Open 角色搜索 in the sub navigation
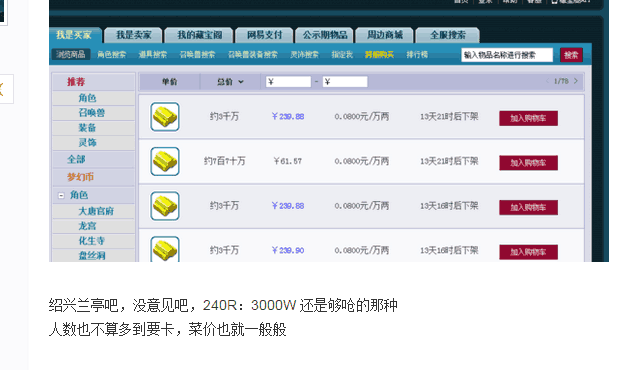The height and width of the screenshot is (370, 622). click(x=111, y=54)
